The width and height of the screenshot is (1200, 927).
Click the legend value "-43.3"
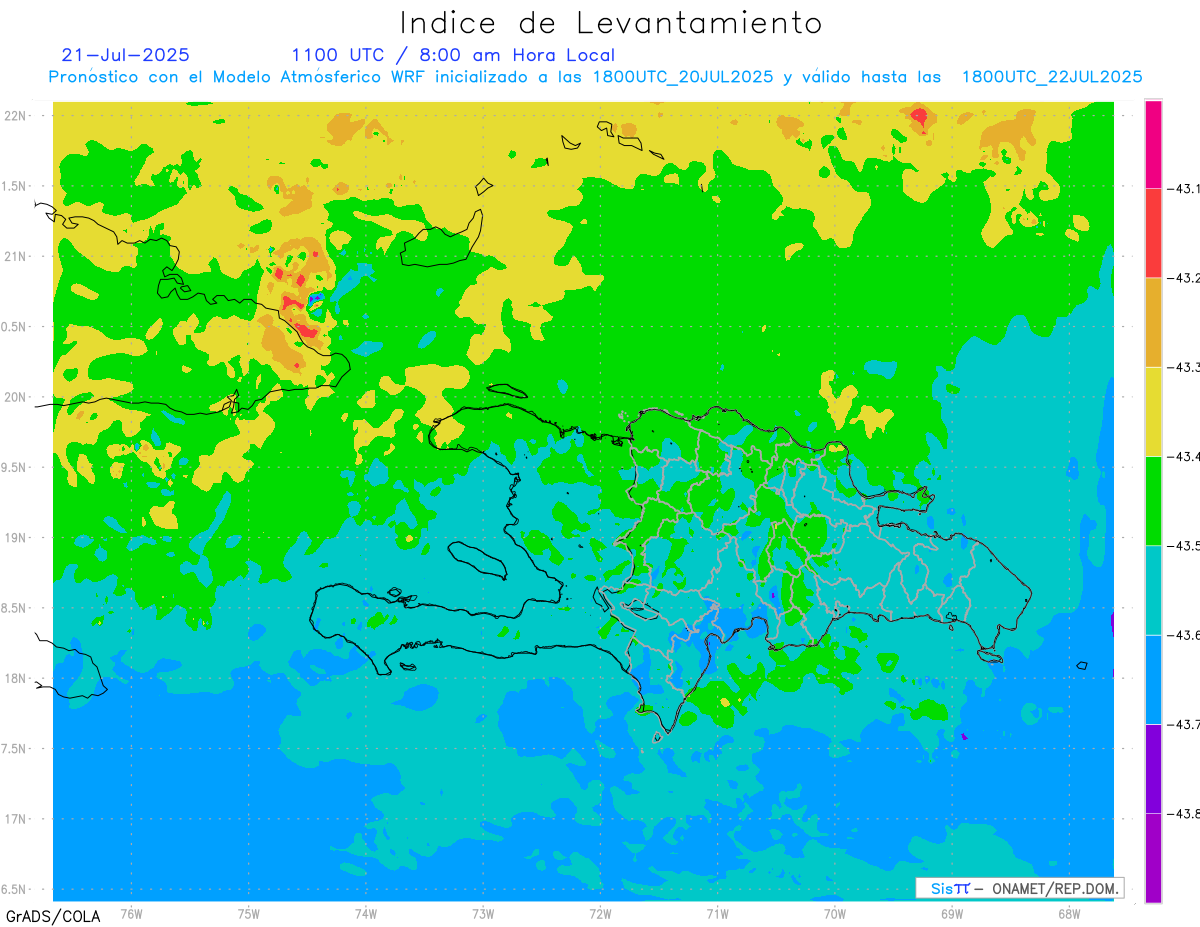(1184, 368)
